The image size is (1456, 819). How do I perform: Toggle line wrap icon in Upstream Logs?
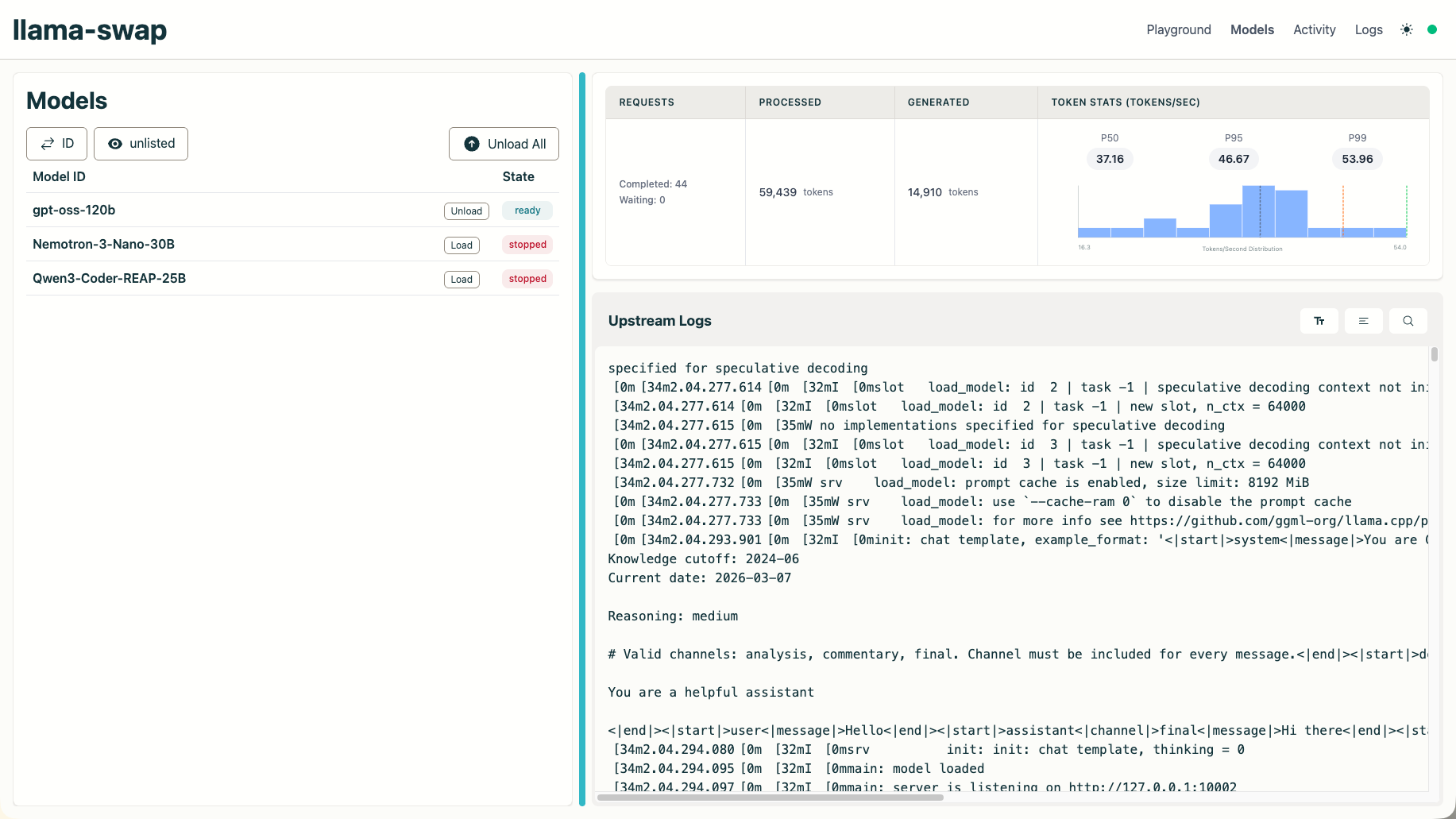pyautogui.click(x=1364, y=321)
